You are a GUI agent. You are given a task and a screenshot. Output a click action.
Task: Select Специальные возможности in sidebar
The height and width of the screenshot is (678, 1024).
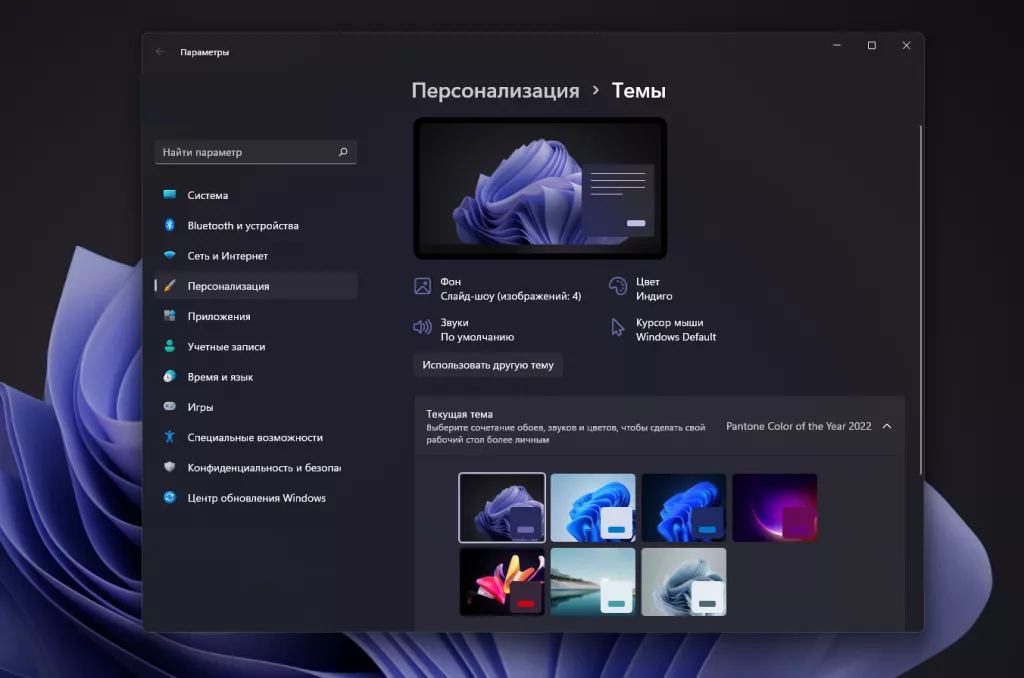(254, 438)
